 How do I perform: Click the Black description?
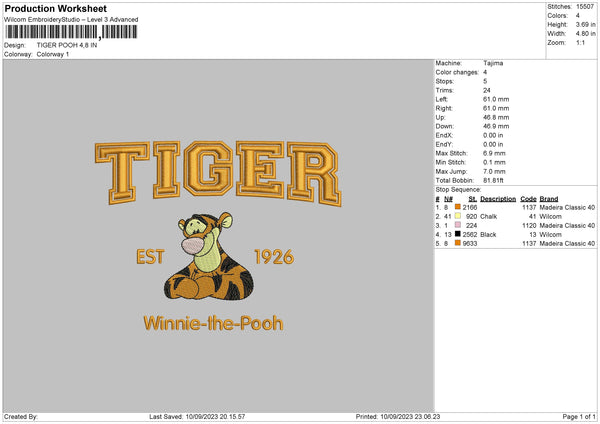488,235
